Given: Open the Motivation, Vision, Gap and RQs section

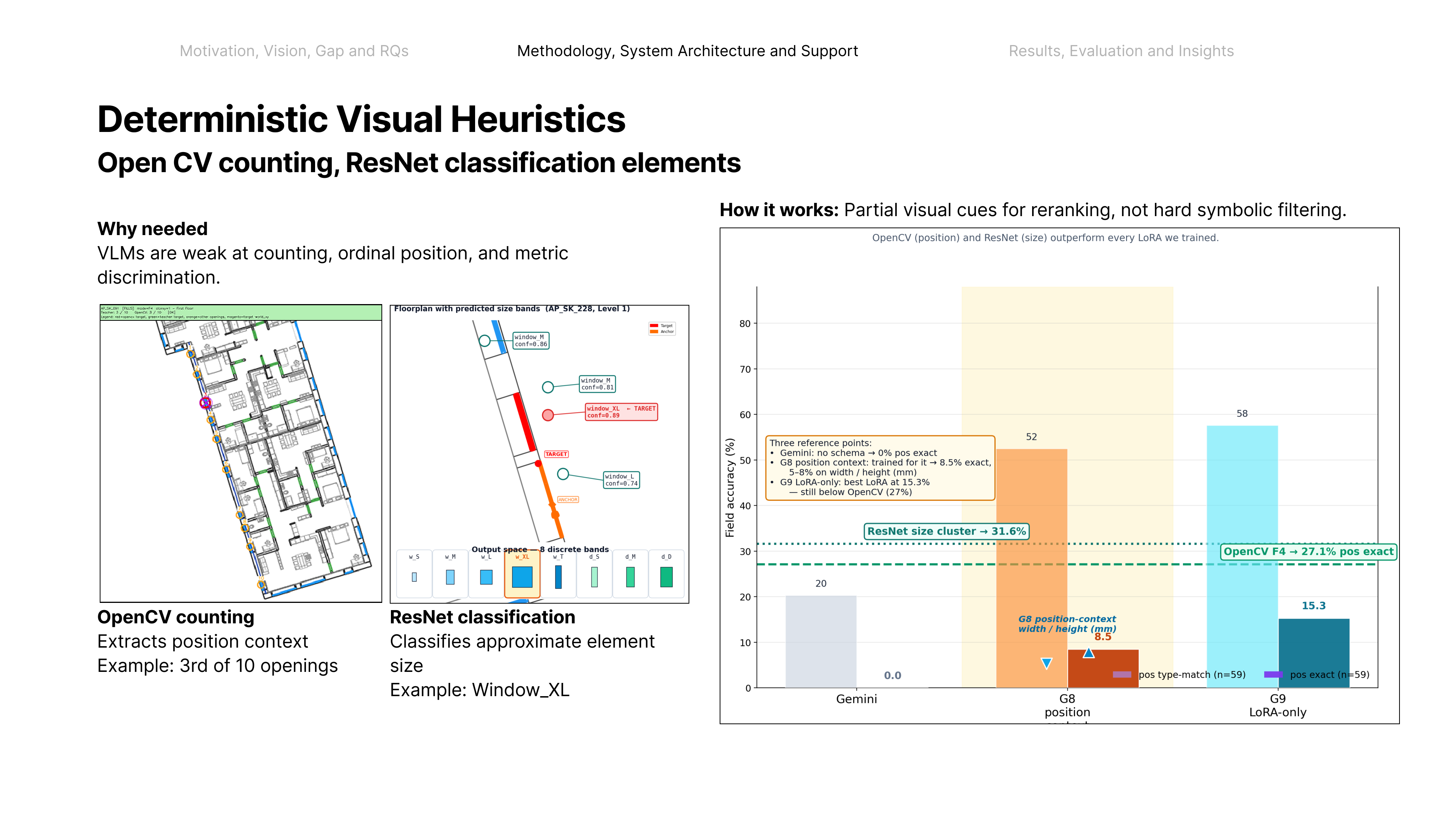Looking at the screenshot, I should click(294, 51).
